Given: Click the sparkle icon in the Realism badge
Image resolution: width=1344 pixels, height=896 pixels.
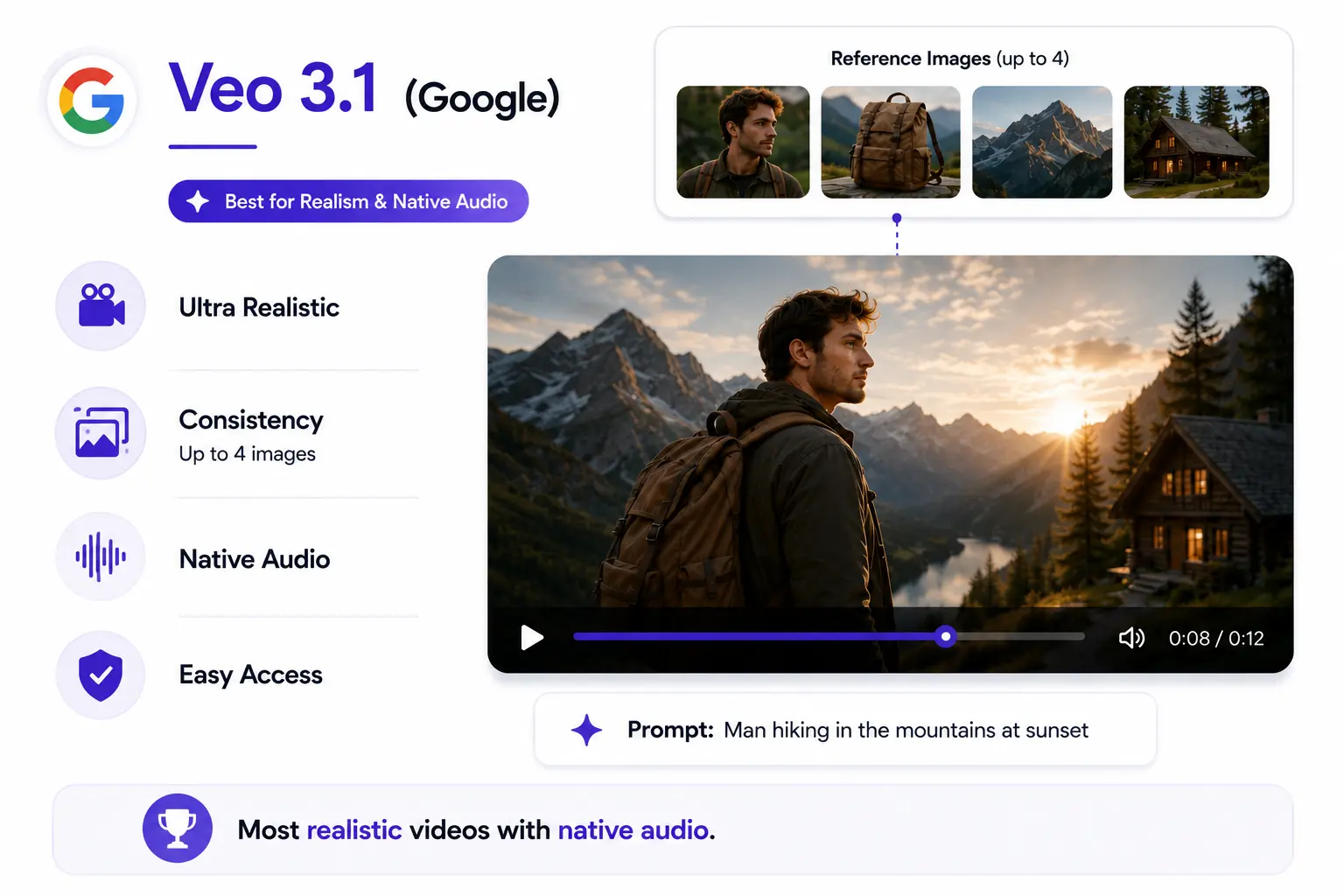Looking at the screenshot, I should pos(198,201).
